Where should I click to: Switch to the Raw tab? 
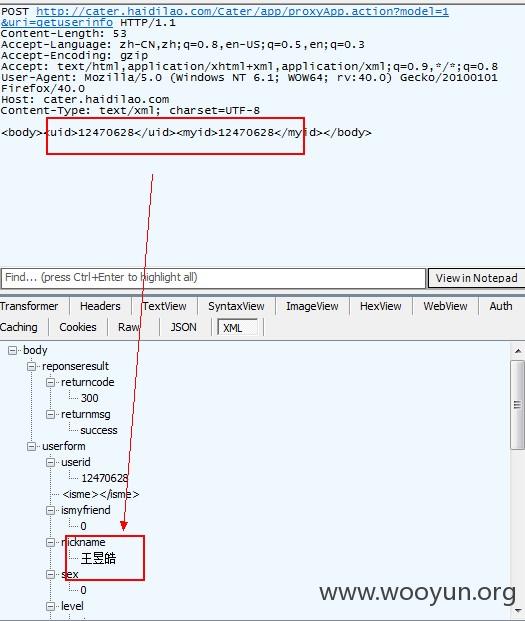(x=129, y=327)
